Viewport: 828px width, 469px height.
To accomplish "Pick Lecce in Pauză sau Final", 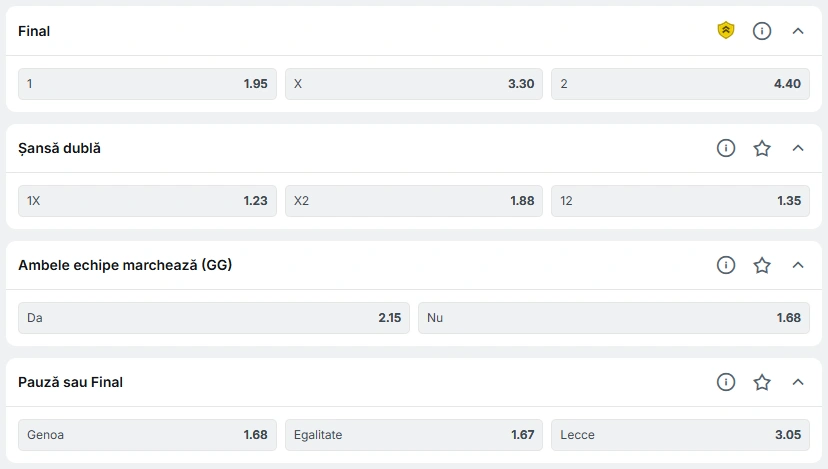I will coord(680,435).
